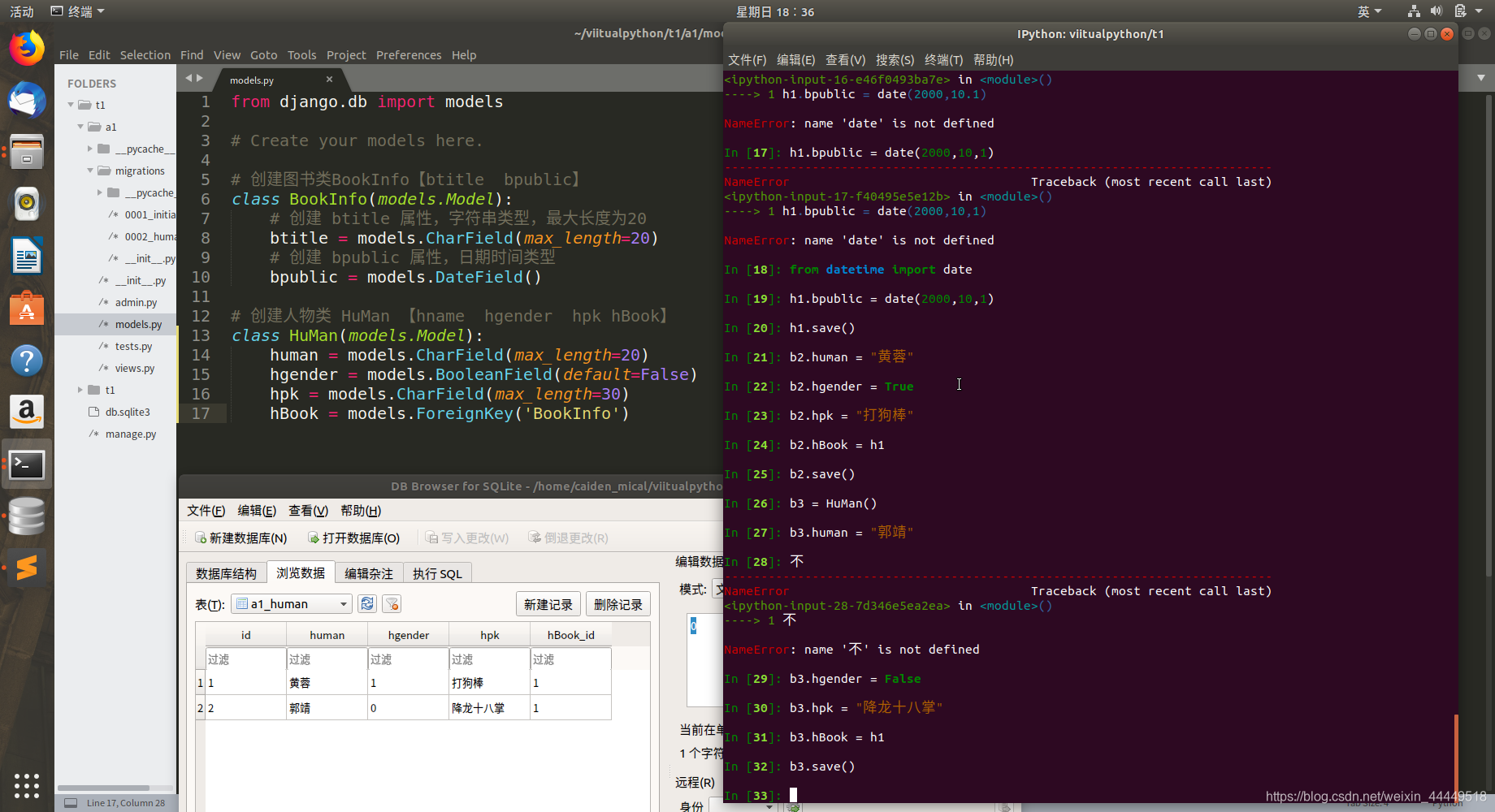Open the Help icon in the dock

coord(27,361)
